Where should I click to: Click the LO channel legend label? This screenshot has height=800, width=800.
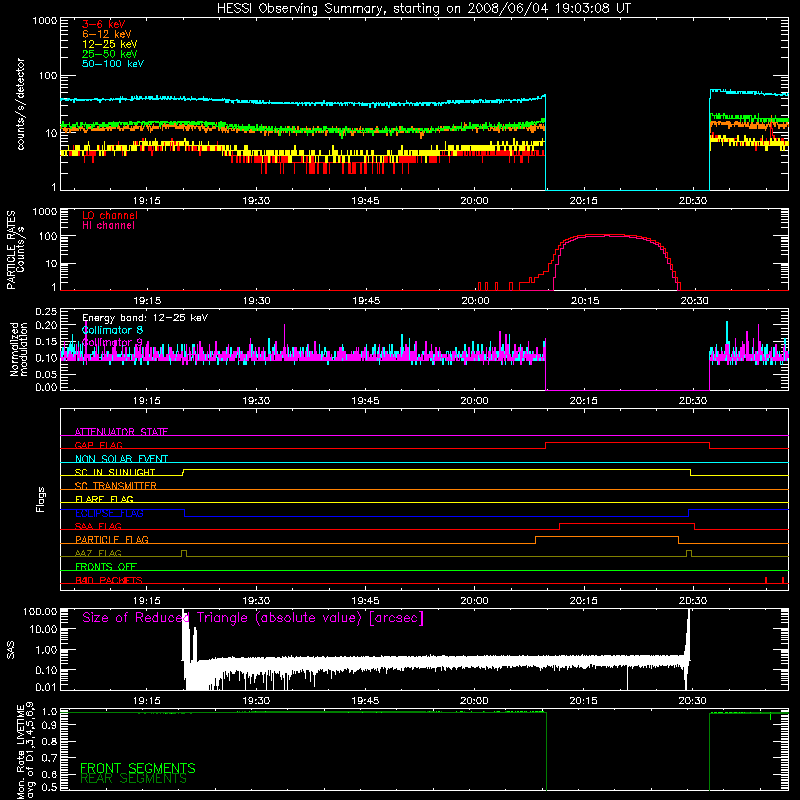tap(110, 215)
